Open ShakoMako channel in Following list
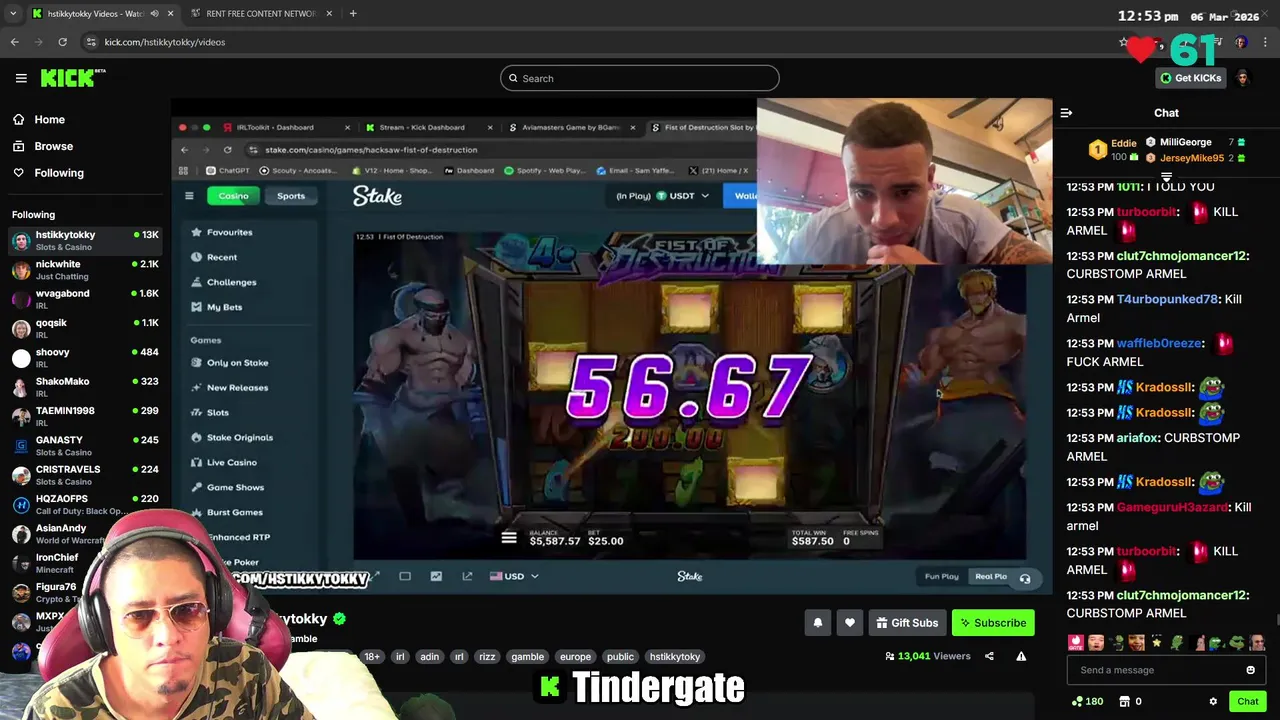1280x720 pixels. pos(86,387)
